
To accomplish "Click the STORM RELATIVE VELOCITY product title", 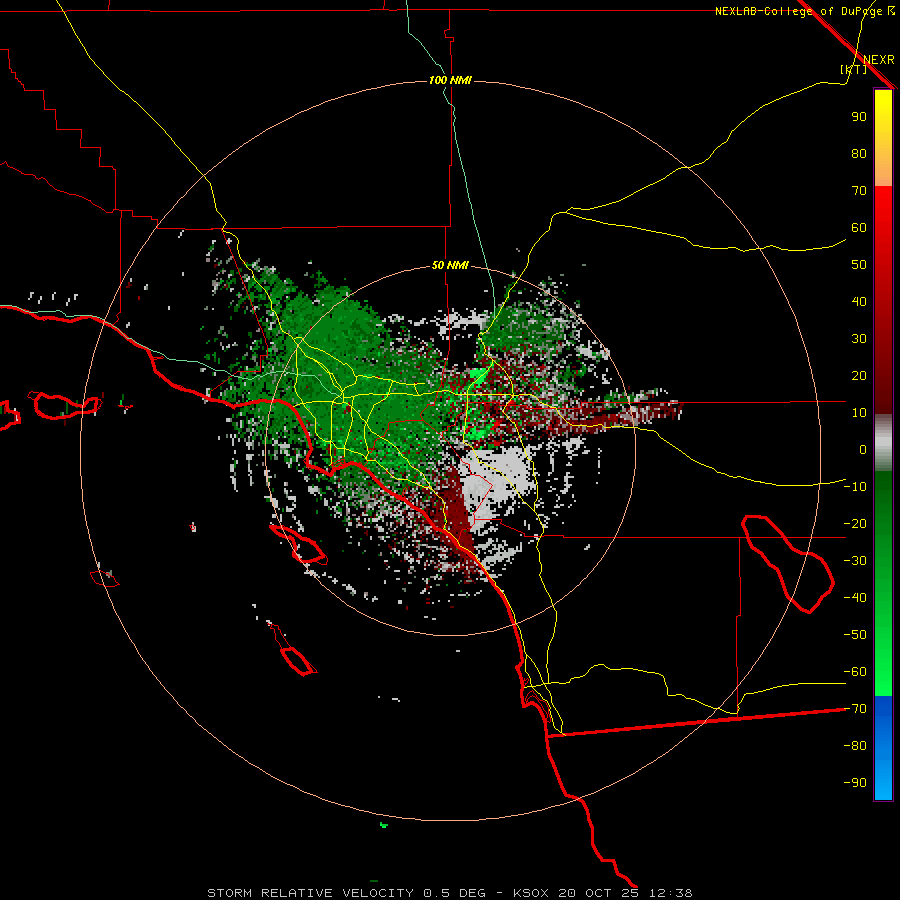I will point(310,893).
